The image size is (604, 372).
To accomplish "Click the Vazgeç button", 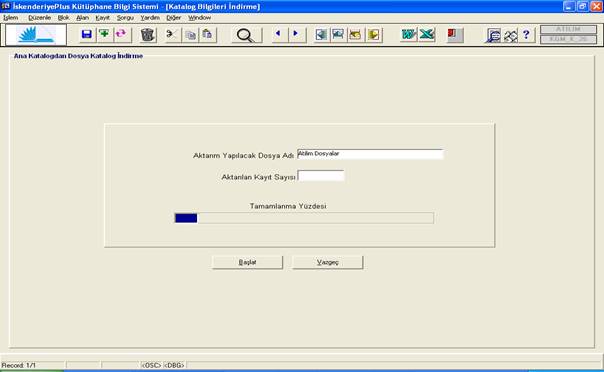I will pos(327,262).
